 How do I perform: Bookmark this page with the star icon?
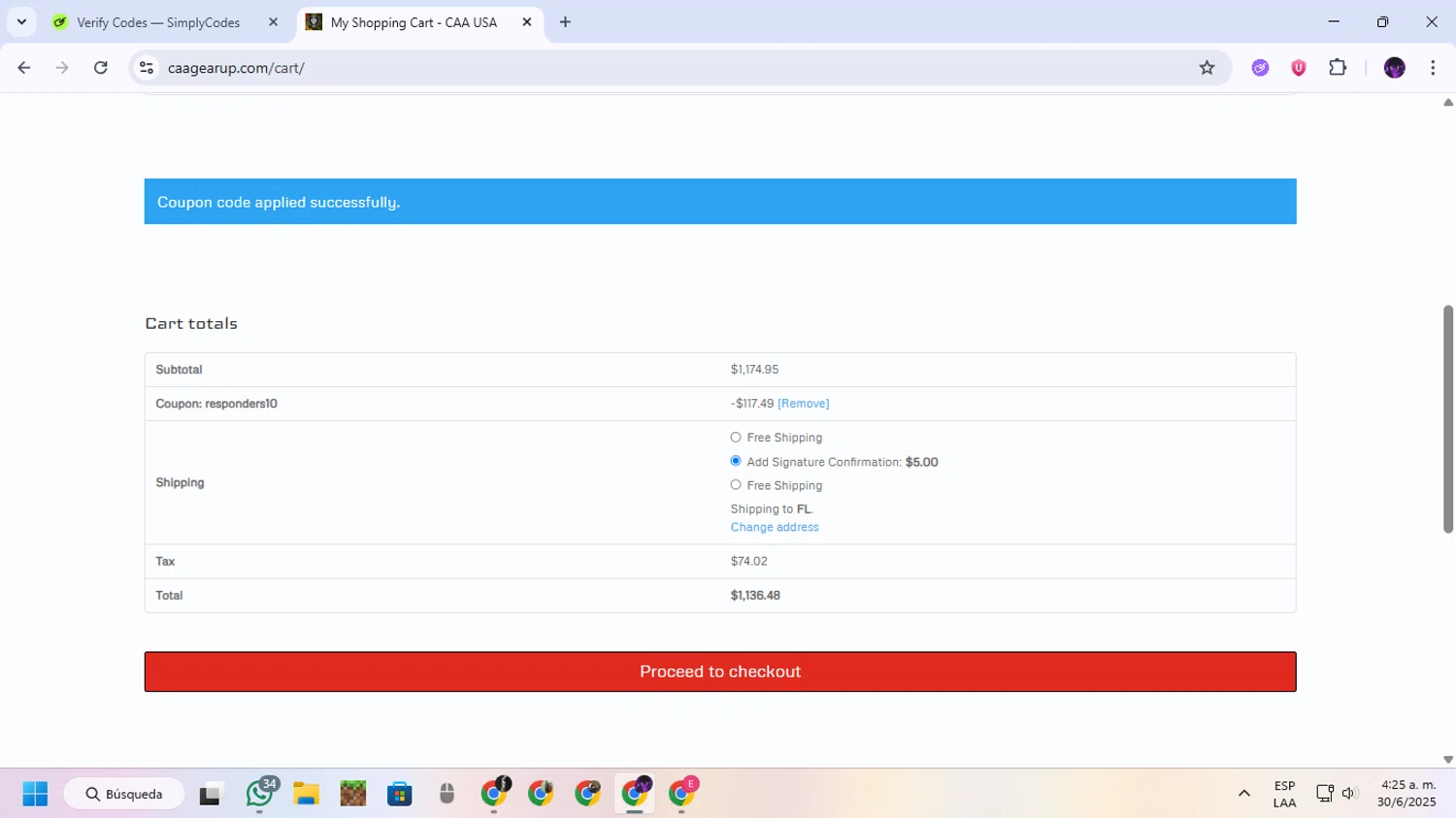1207,68
